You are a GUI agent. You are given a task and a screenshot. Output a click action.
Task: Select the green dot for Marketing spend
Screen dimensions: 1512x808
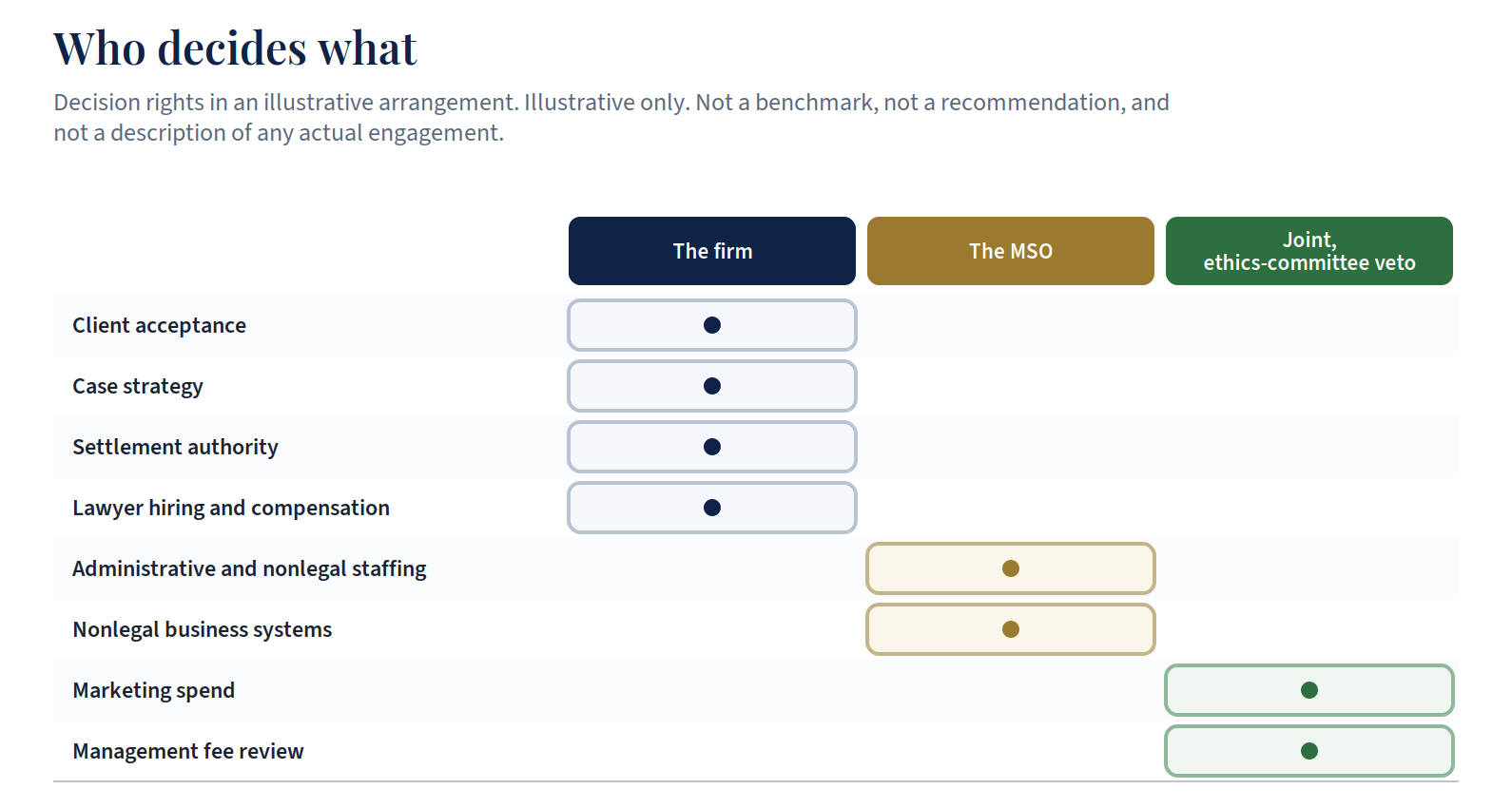[1309, 690]
